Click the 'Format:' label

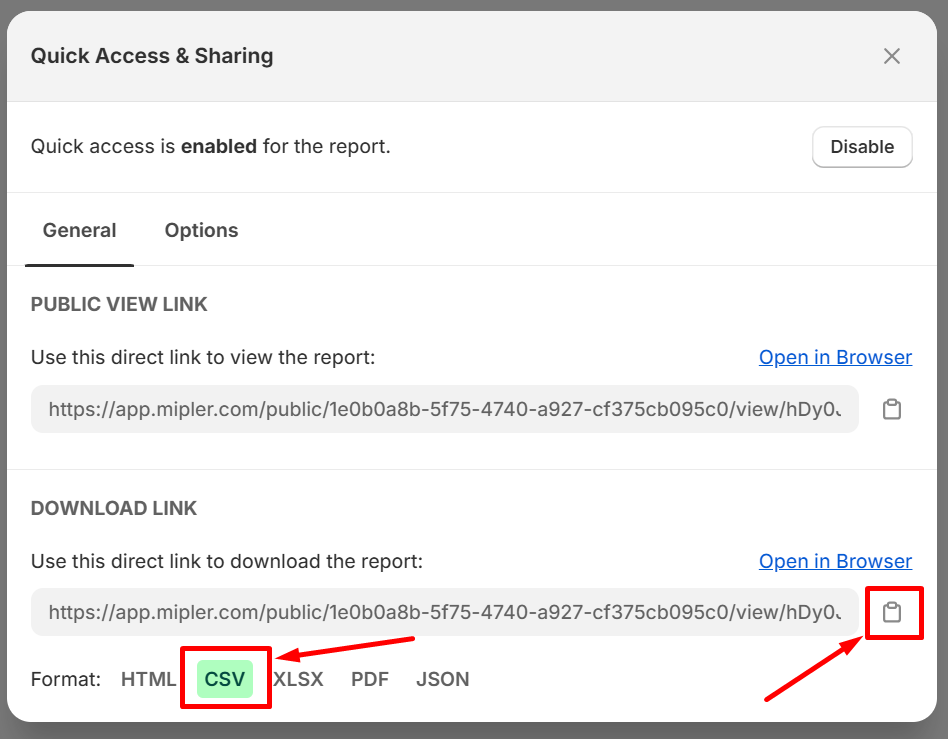pos(66,680)
